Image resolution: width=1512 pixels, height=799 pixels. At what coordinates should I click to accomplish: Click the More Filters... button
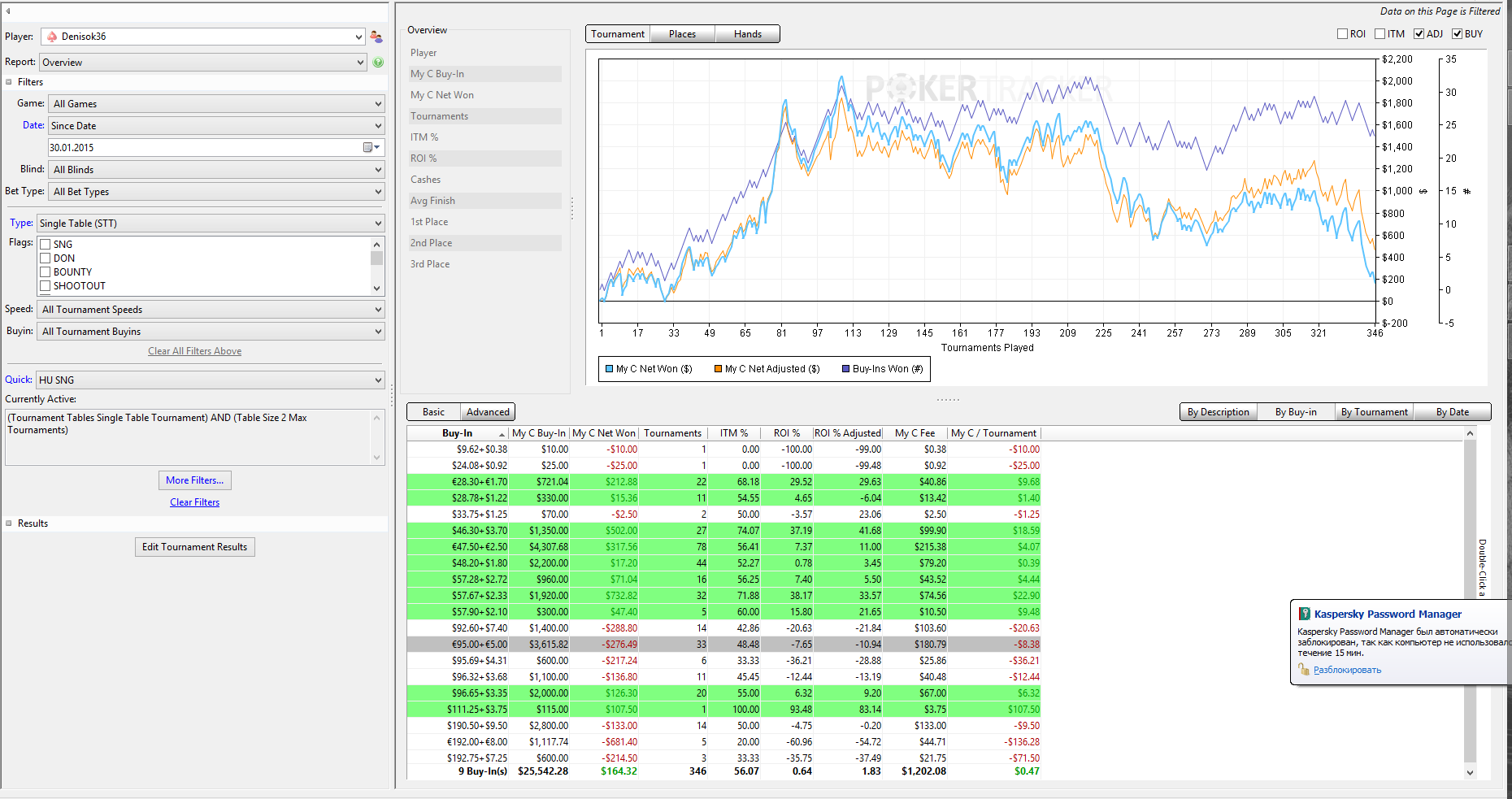click(x=195, y=480)
